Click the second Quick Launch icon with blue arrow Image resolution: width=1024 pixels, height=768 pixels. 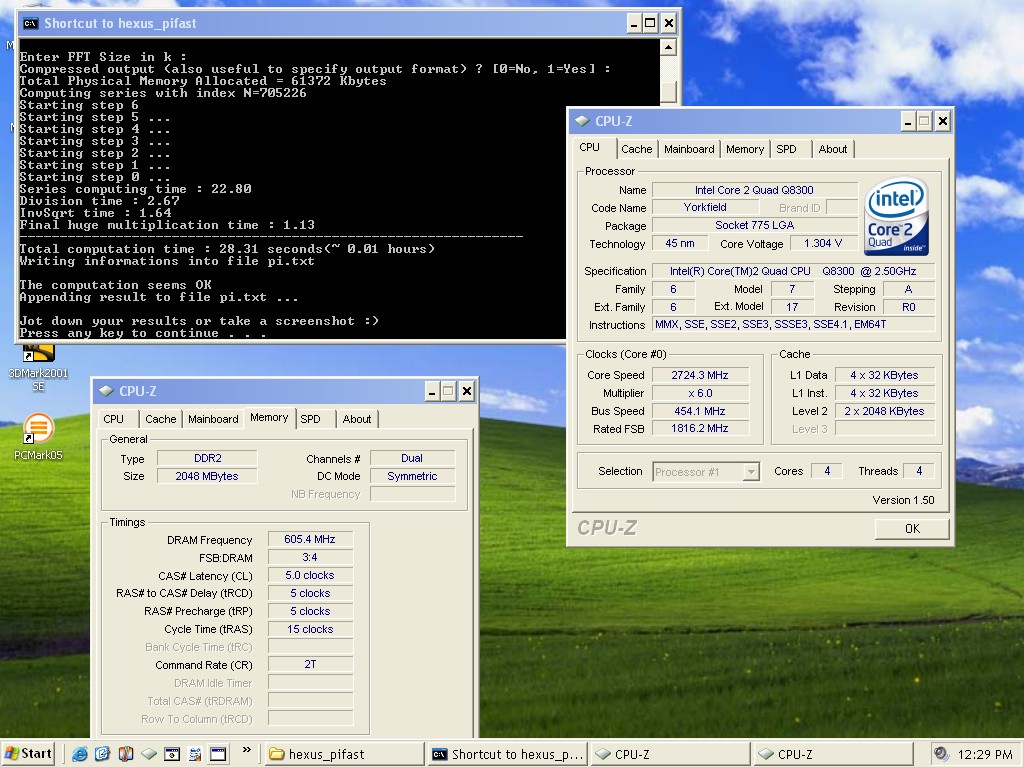click(x=103, y=754)
